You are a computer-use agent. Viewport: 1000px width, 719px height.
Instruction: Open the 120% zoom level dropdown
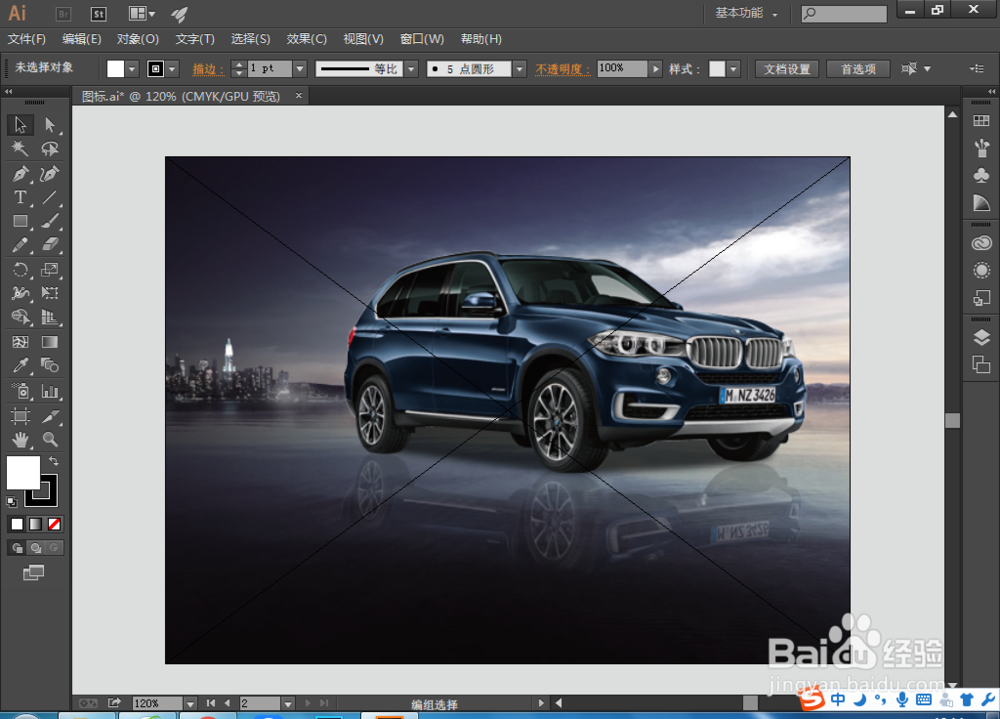[x=191, y=703]
